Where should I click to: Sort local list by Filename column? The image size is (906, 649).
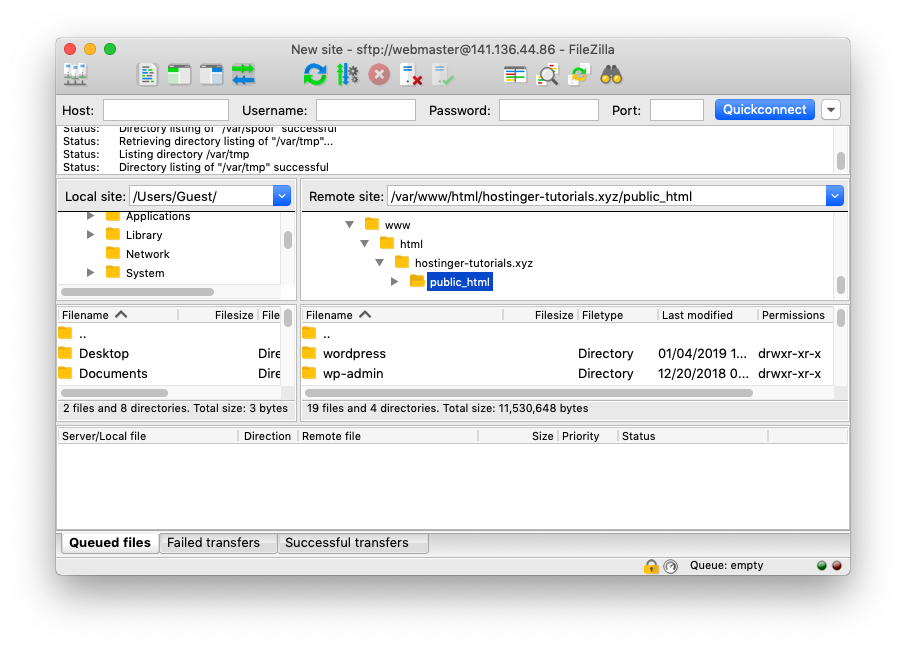pyautogui.click(x=118, y=315)
